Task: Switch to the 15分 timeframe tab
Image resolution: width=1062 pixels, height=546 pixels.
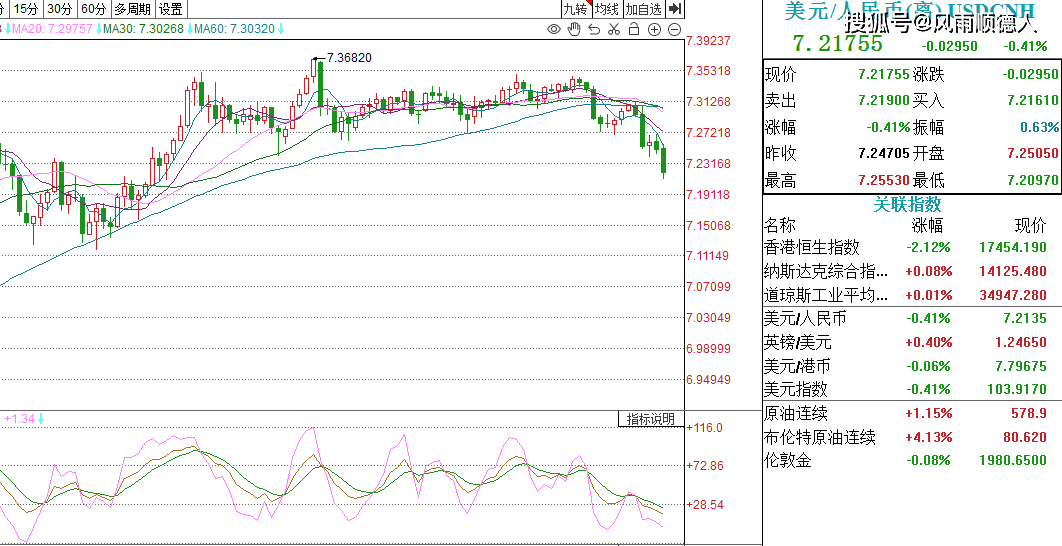Action: tap(26, 9)
